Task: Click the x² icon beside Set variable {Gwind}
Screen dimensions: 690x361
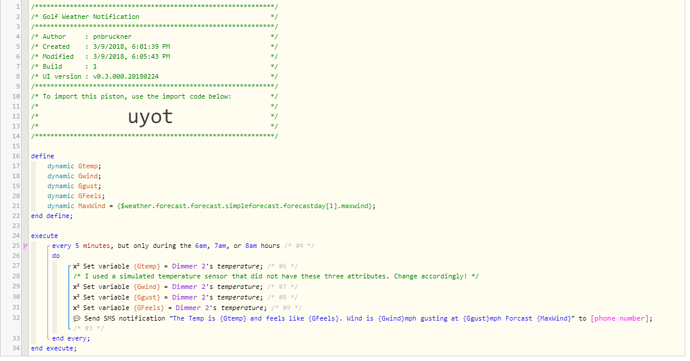Action: click(x=76, y=287)
